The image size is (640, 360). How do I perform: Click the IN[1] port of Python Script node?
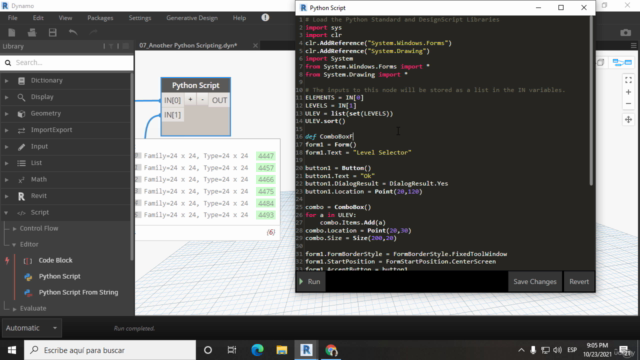pos(172,115)
